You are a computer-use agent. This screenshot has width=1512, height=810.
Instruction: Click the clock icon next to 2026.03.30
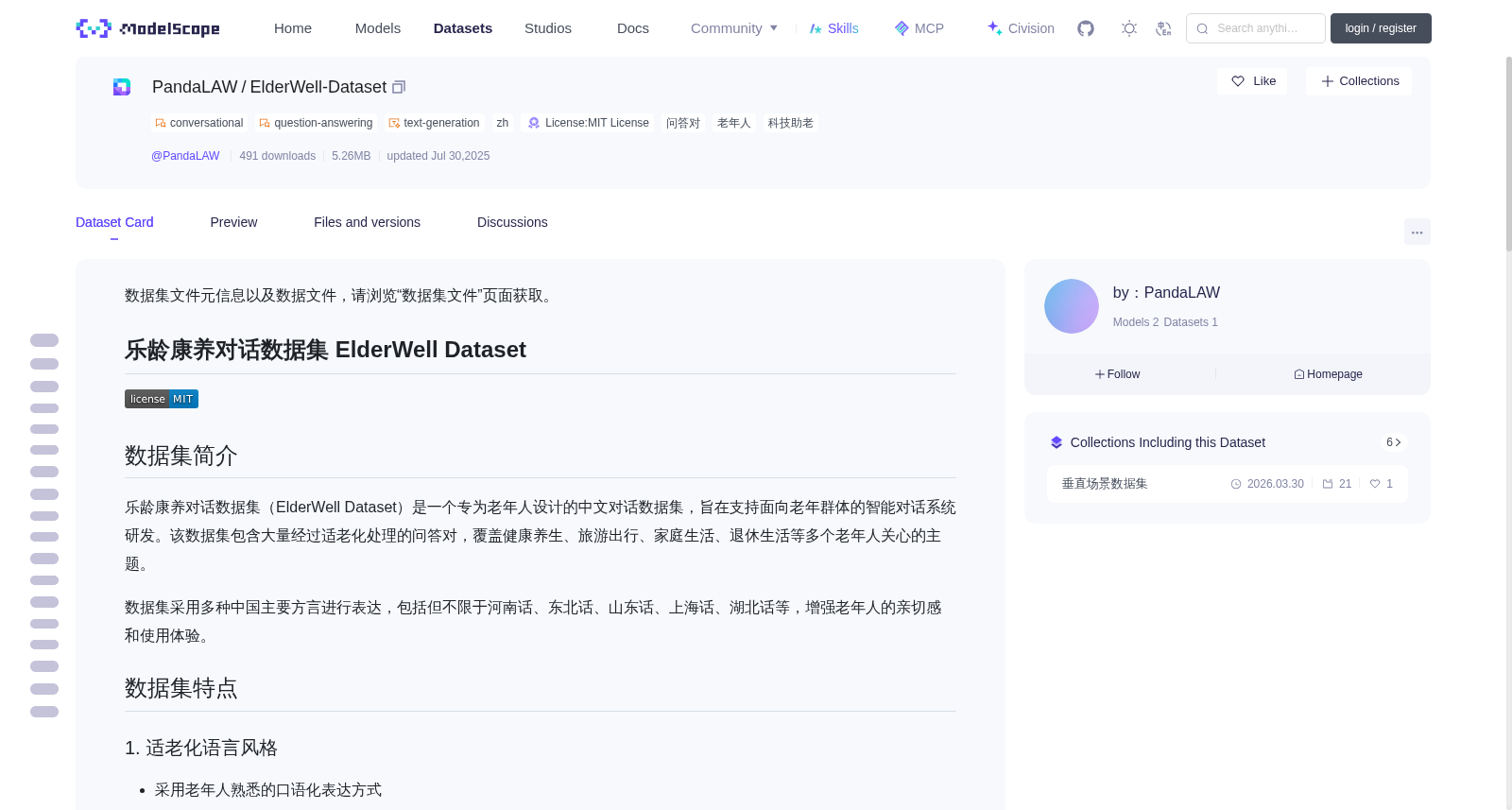point(1236,484)
